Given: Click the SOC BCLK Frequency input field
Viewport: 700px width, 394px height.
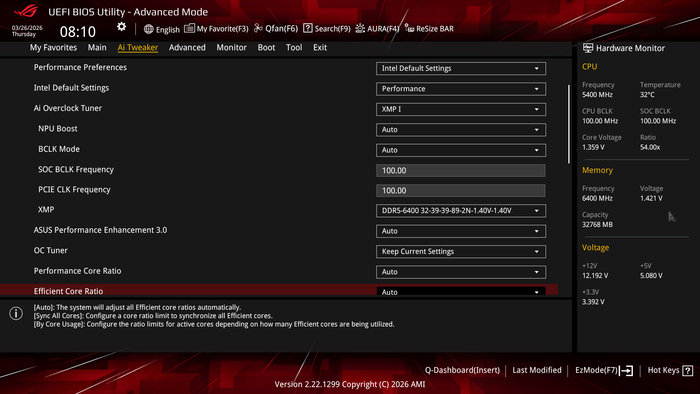Looking at the screenshot, I should click(461, 170).
